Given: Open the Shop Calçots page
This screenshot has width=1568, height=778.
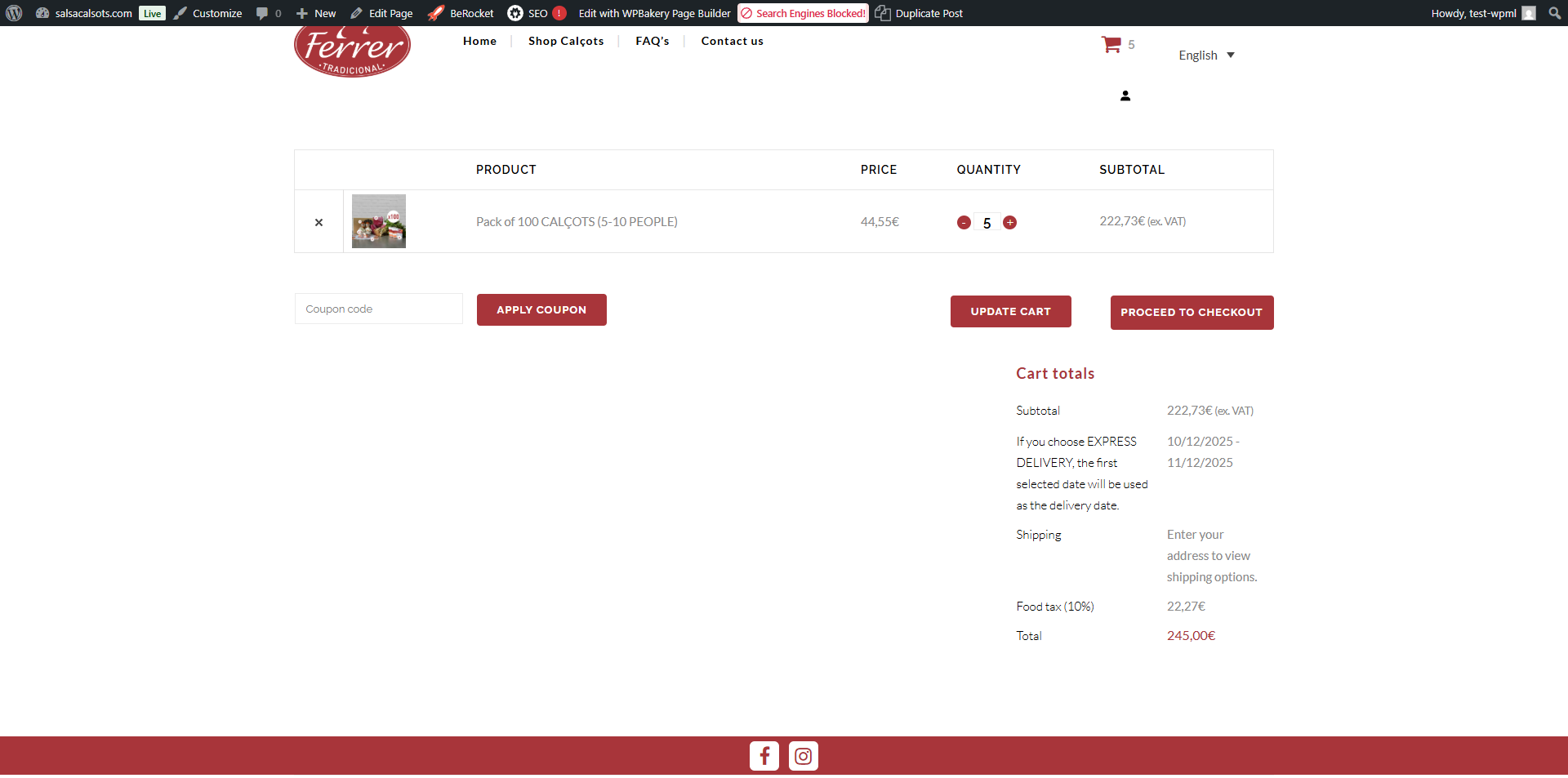Looking at the screenshot, I should pyautogui.click(x=566, y=41).
